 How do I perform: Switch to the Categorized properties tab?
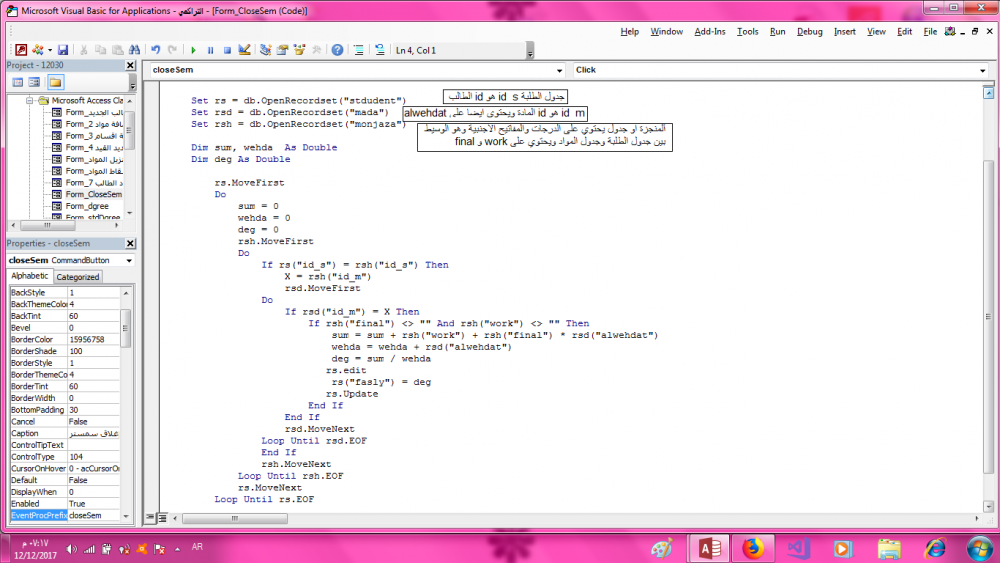point(78,277)
